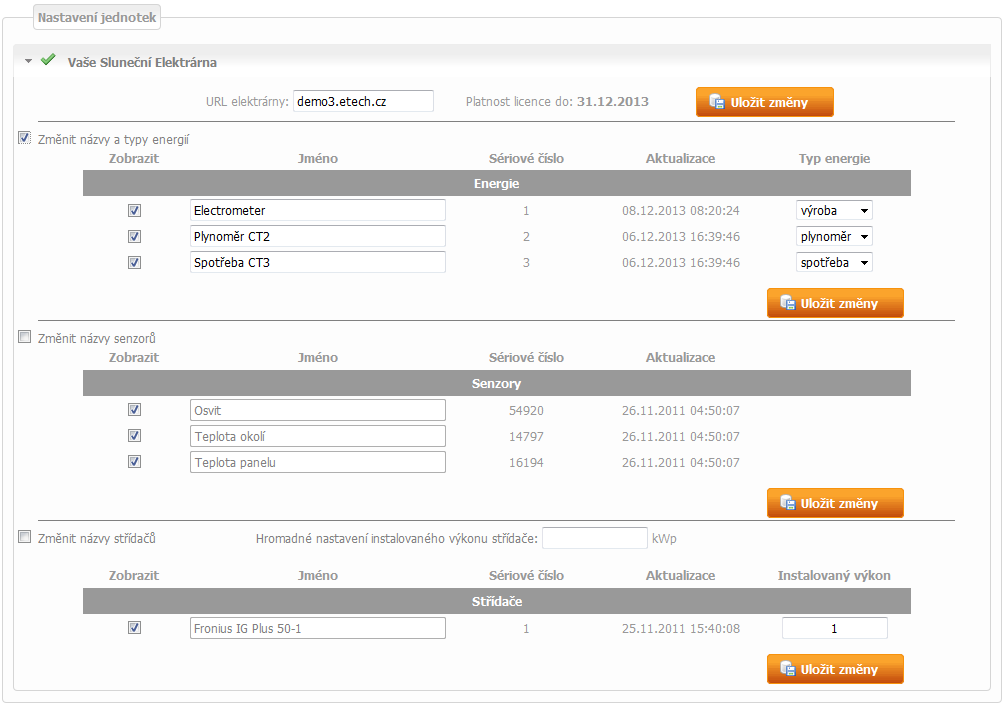Uncheck display checkbox for Teplota okolí
This screenshot has width=1005, height=705.
click(135, 436)
